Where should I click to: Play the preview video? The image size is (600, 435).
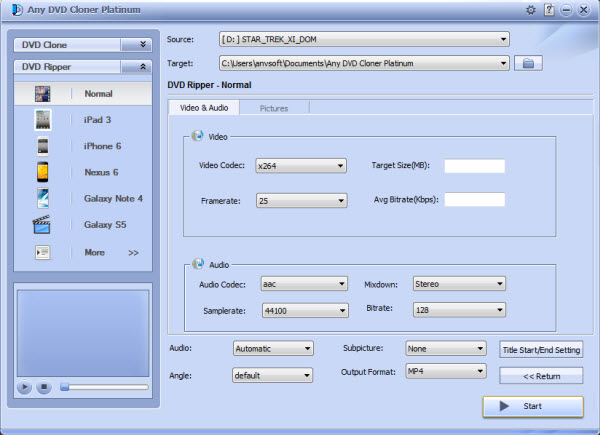click(24, 387)
